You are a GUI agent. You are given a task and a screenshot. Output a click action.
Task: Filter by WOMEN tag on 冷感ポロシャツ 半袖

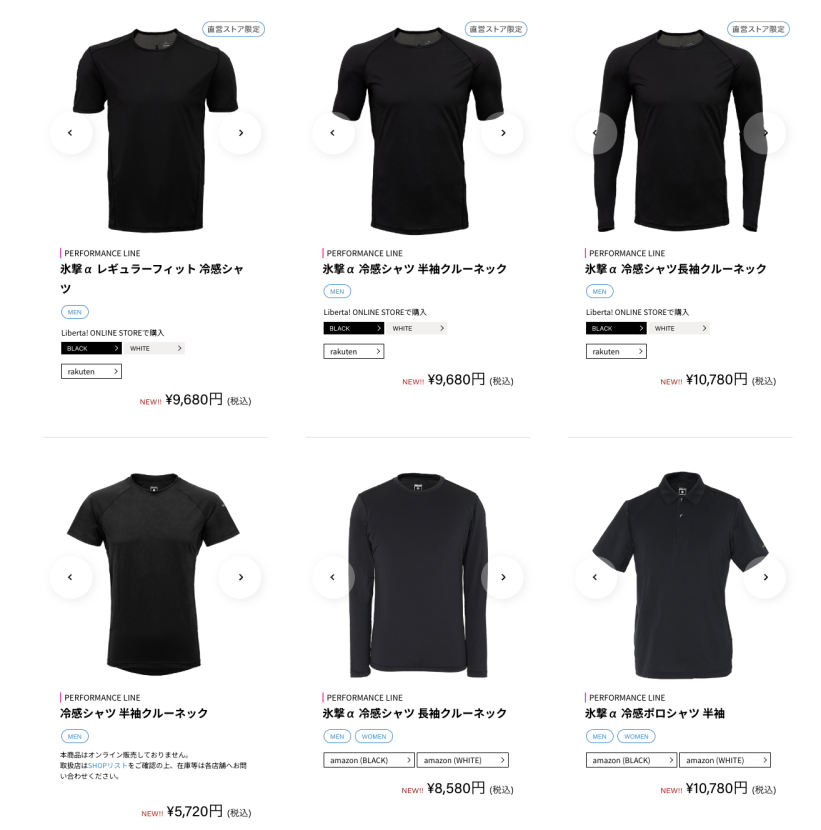coord(636,736)
